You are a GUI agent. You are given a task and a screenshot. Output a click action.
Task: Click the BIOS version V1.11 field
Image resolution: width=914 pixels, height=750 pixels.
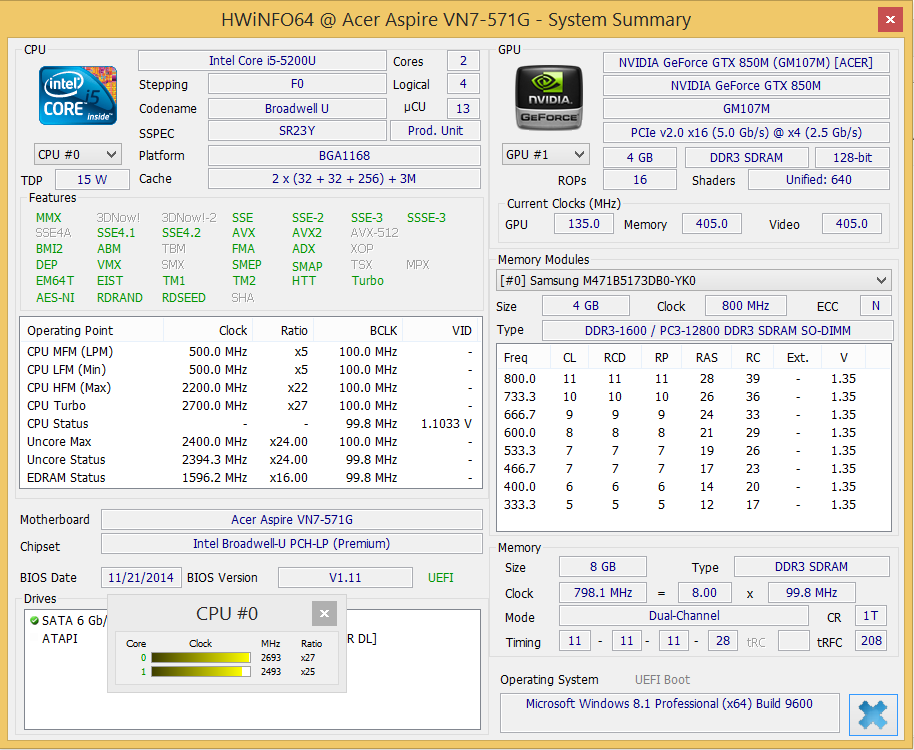tap(345, 578)
